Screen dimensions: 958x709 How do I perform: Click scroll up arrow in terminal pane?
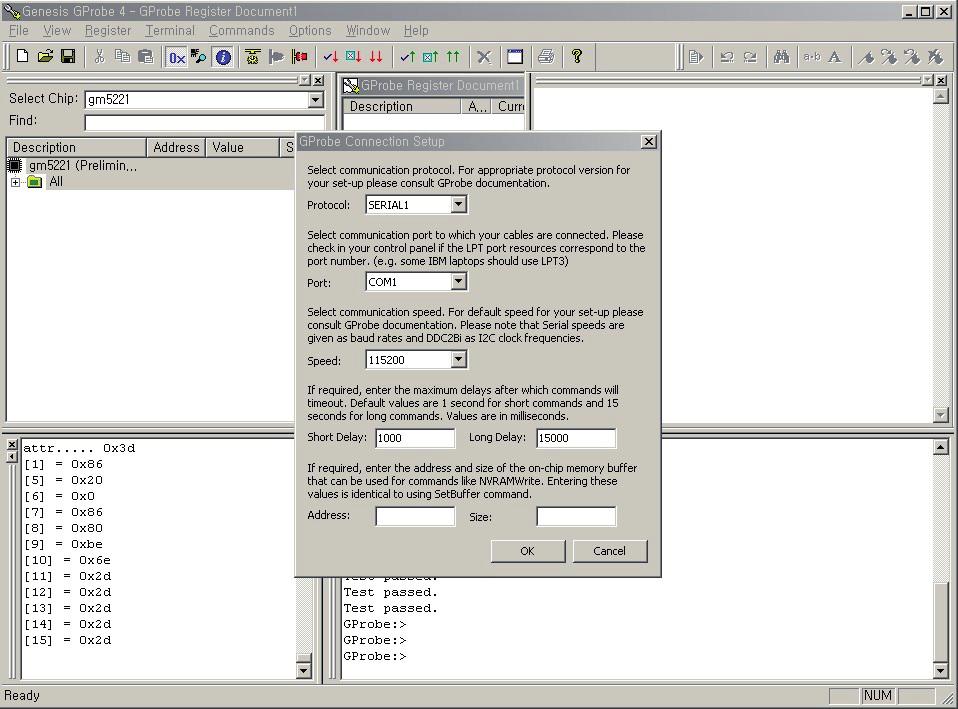941,447
